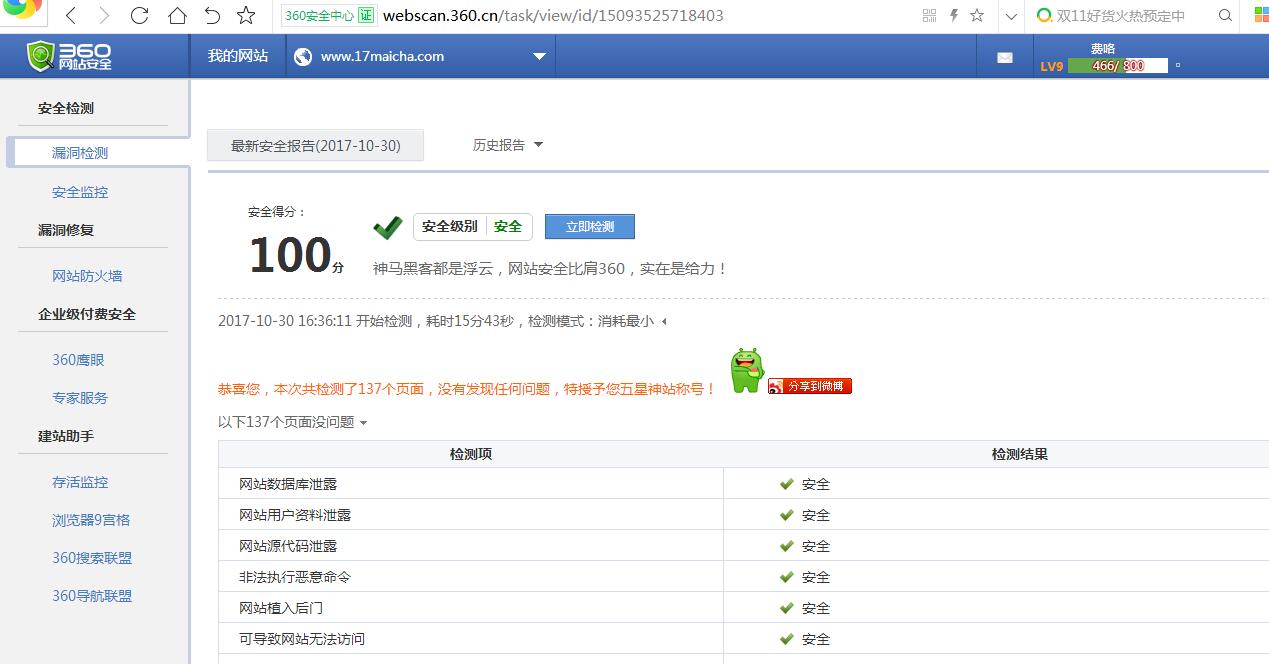Open the QR code grid icon in address bar

[x=929, y=16]
